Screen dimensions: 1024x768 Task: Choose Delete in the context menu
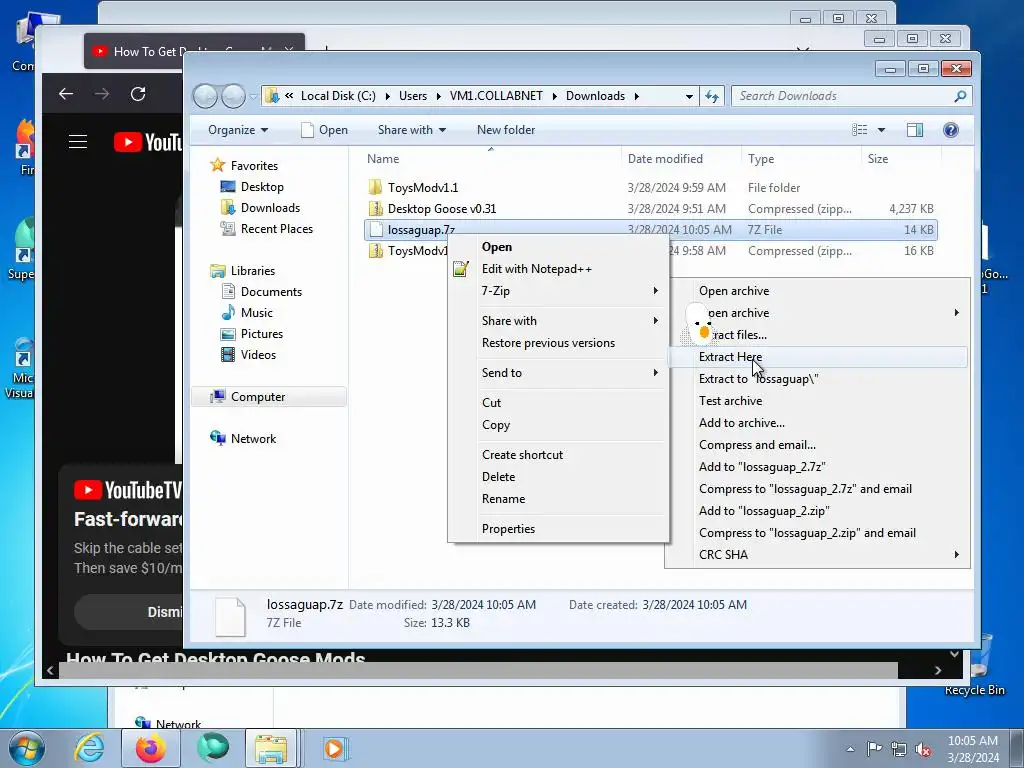tap(558, 477)
